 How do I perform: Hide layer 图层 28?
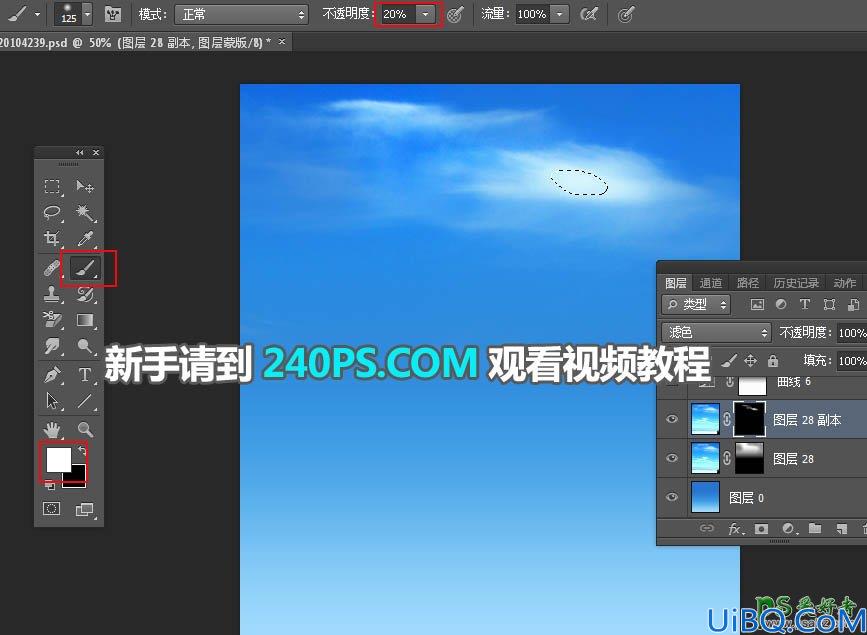672,458
